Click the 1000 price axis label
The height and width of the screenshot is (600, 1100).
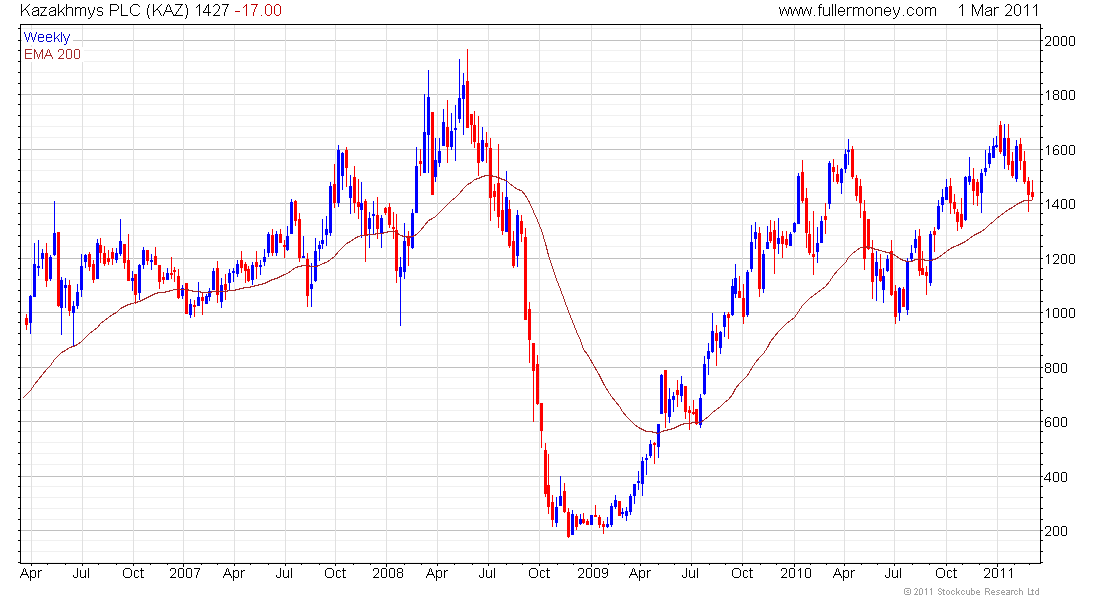[x=1059, y=313]
